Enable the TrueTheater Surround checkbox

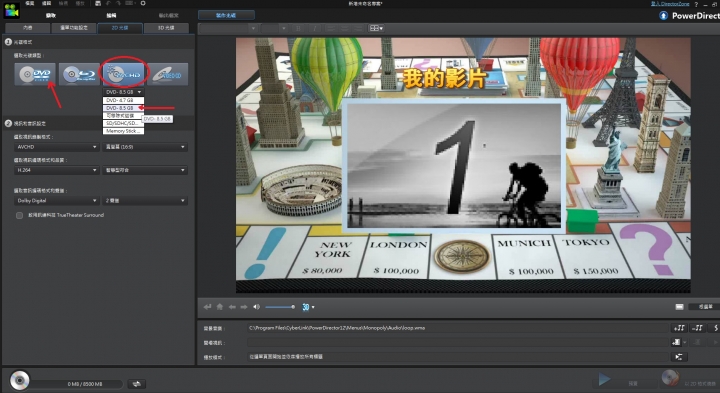point(19,215)
